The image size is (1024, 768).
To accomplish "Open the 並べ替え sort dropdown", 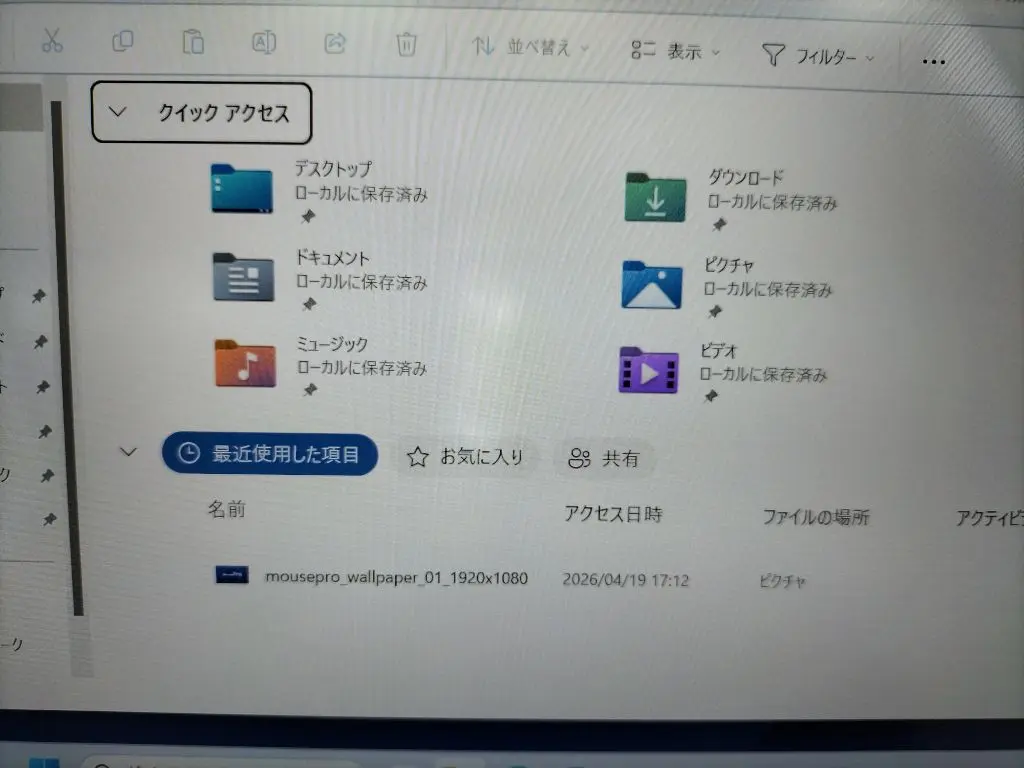I will [530, 48].
